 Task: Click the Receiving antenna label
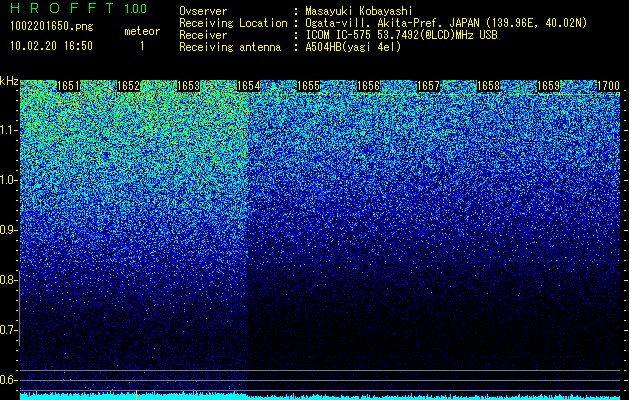[x=230, y=47]
